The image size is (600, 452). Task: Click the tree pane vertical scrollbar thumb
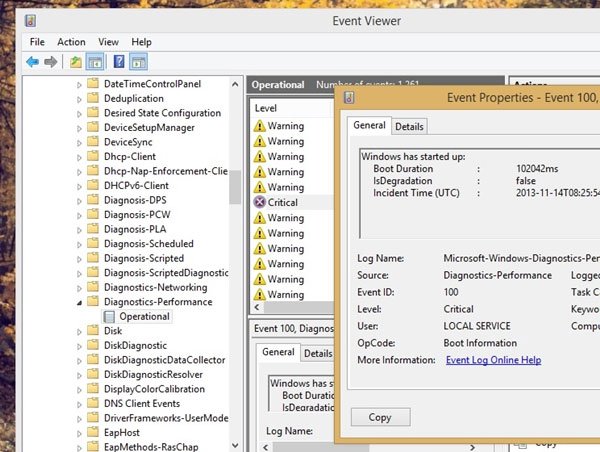coord(235,187)
